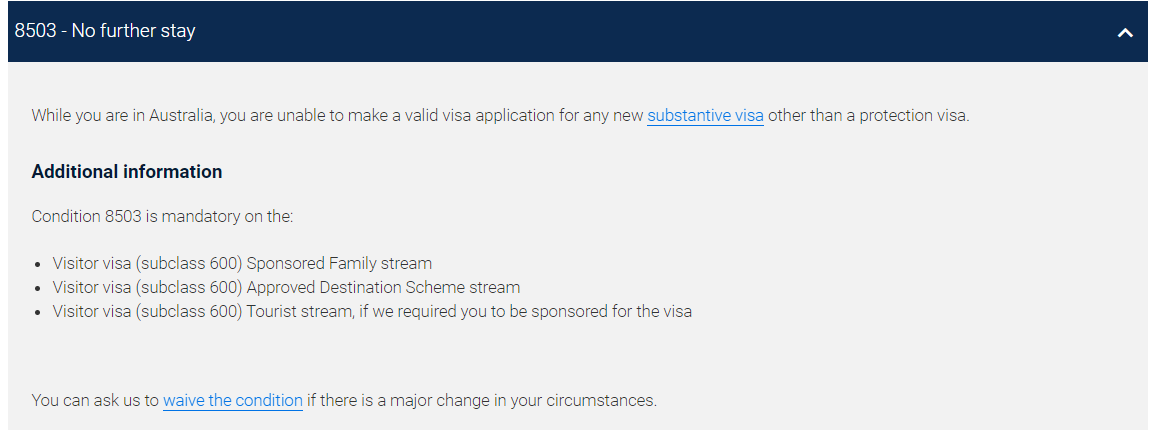Image resolution: width=1150 pixels, height=430 pixels.
Task: Click the bullet beside Tourist stream
Action: 38,312
